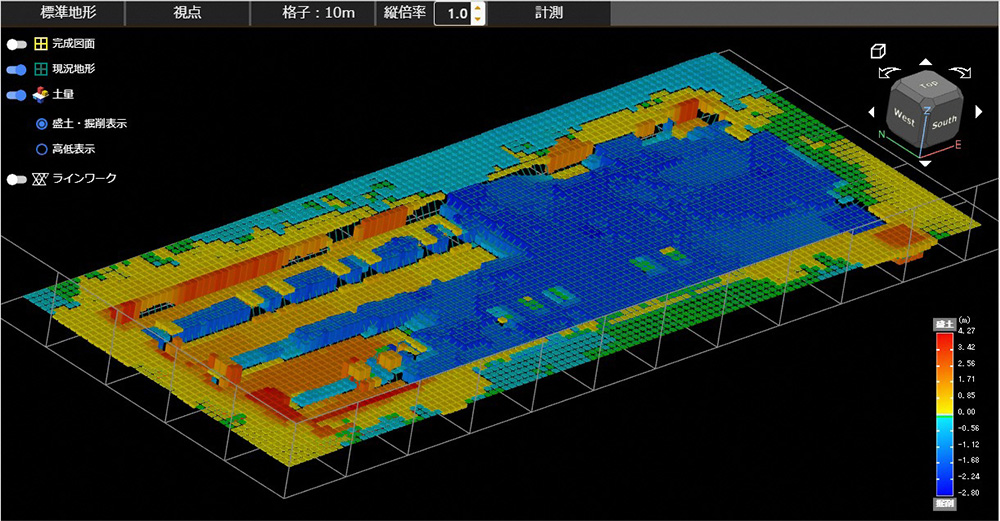Viewport: 1000px width, 521px height.
Task: Turn off the 現況地形 layer toggle
Action: coord(15,69)
